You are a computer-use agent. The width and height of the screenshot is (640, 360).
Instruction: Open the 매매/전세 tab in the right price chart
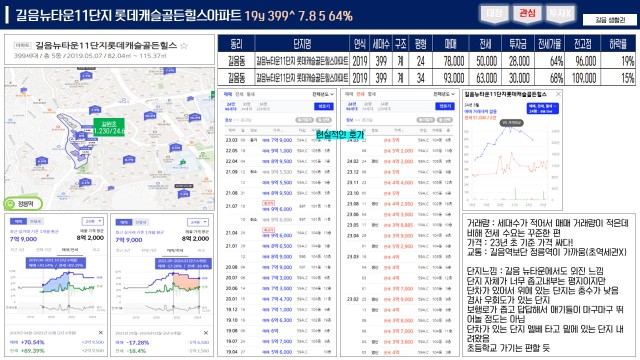click(x=176, y=250)
